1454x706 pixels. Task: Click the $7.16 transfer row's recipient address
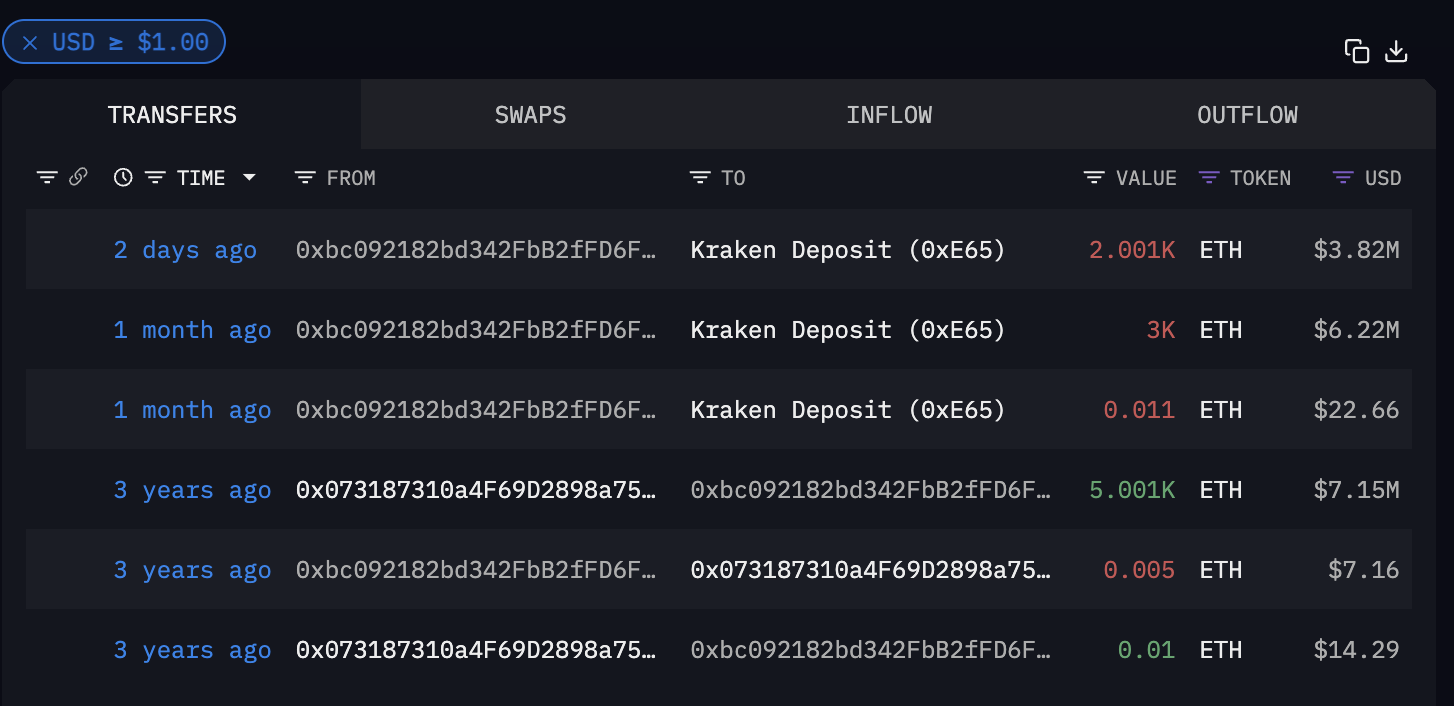(870, 570)
